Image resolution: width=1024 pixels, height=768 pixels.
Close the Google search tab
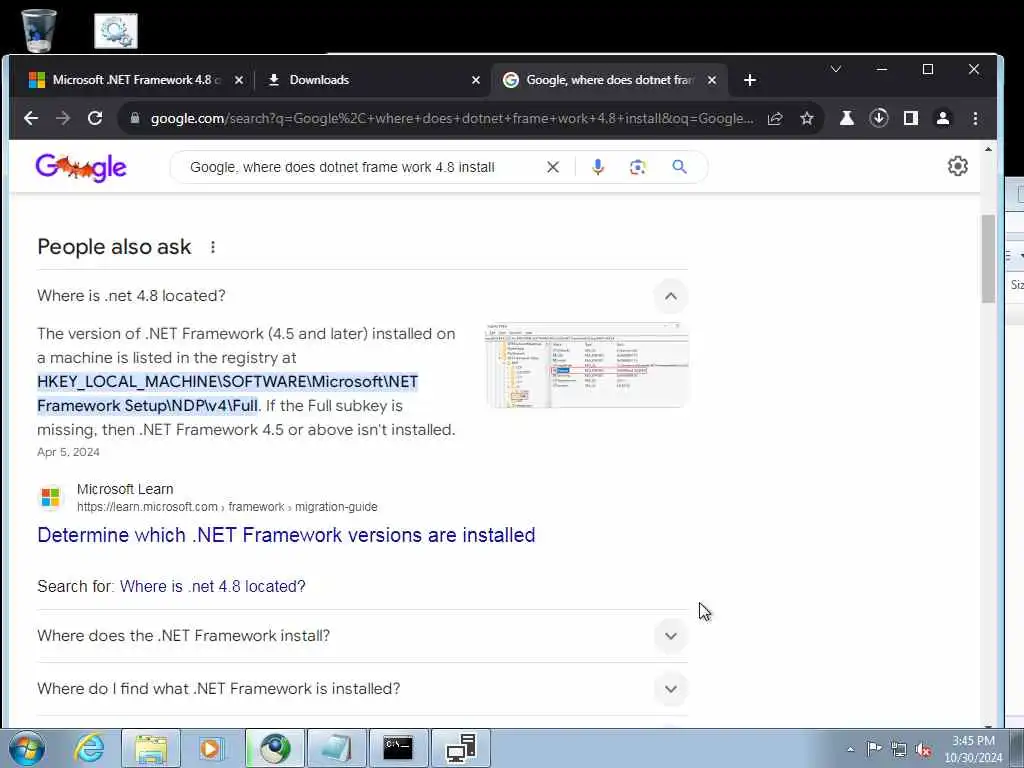click(x=712, y=80)
